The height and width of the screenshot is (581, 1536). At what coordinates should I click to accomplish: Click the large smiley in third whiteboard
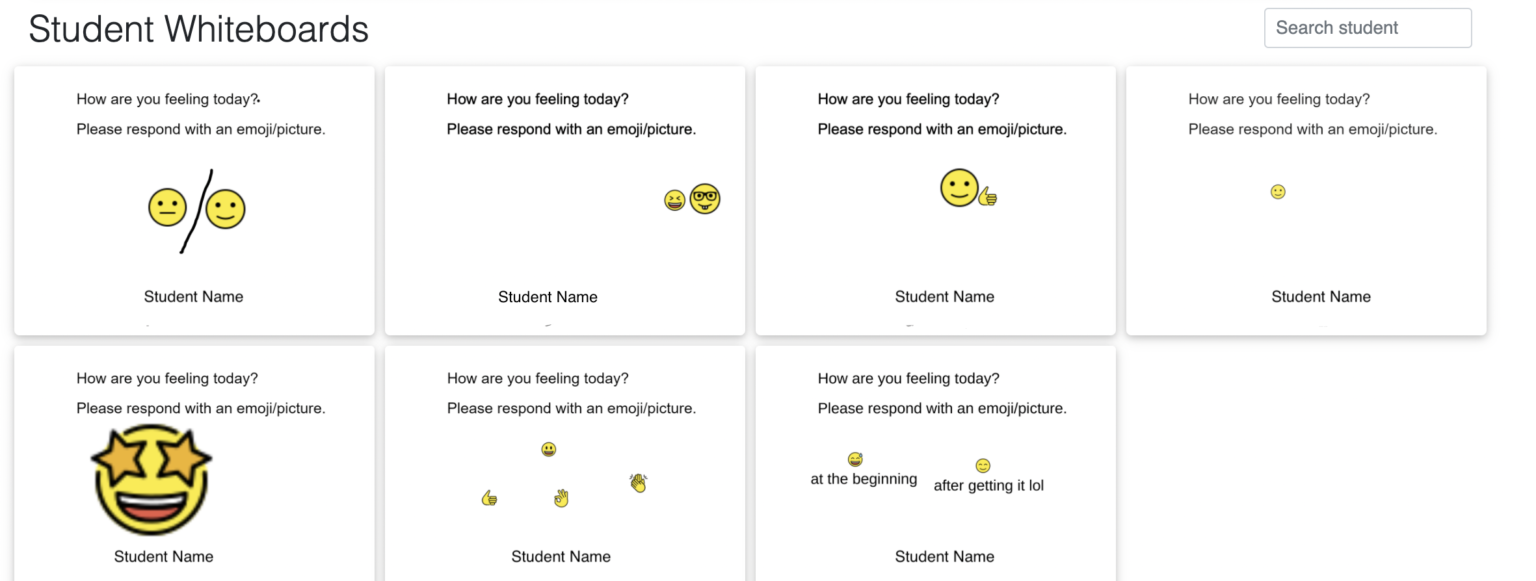(x=959, y=188)
